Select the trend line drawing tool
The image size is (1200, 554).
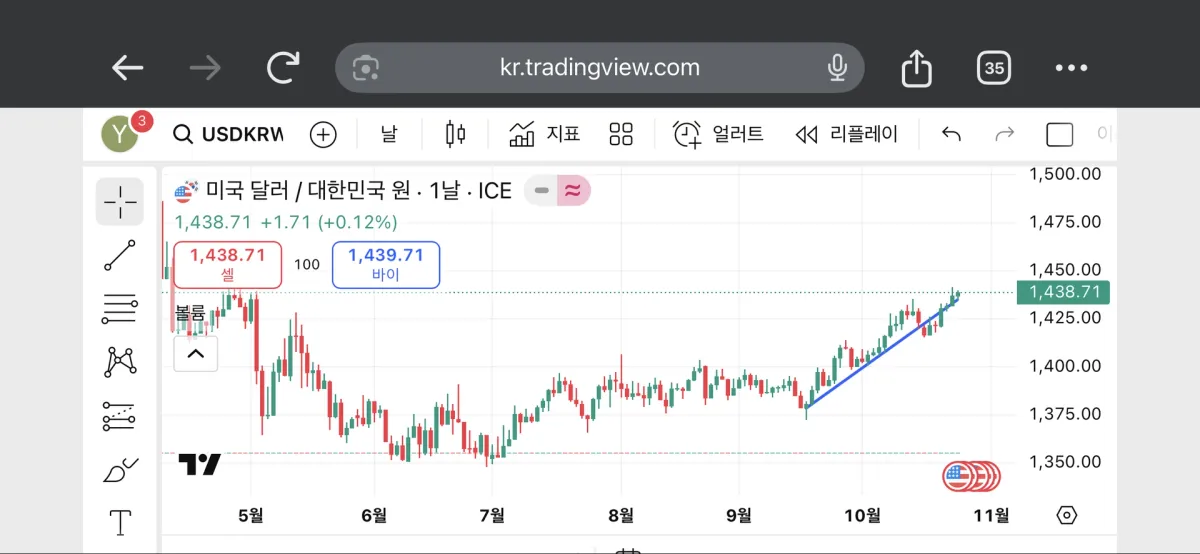[x=120, y=255]
